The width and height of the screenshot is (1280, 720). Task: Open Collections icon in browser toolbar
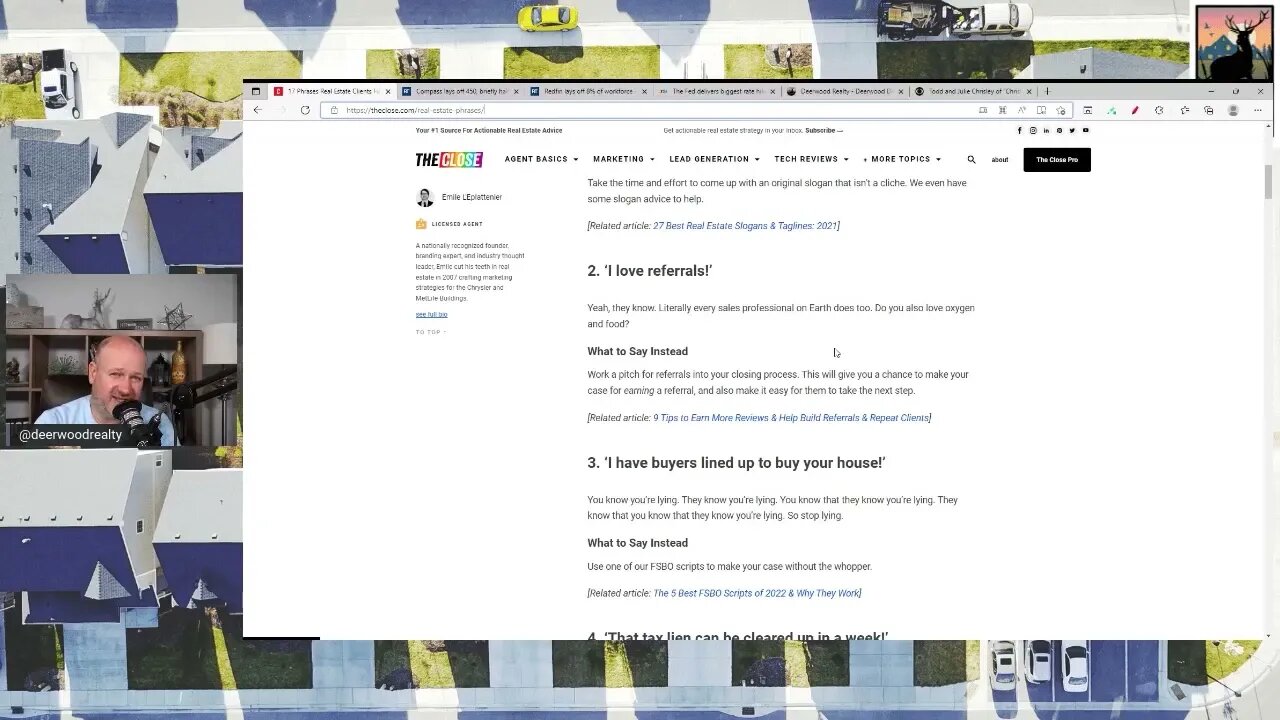[1209, 110]
